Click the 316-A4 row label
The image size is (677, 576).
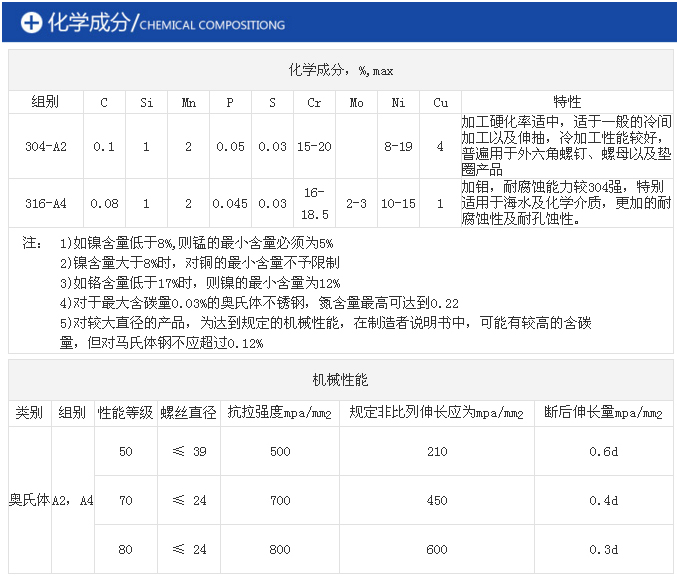click(x=46, y=203)
